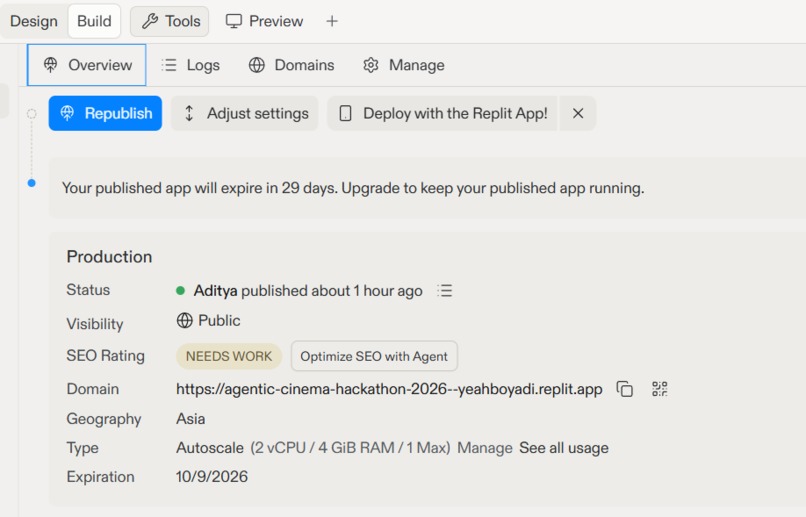Open Adjust settings

coord(245,113)
